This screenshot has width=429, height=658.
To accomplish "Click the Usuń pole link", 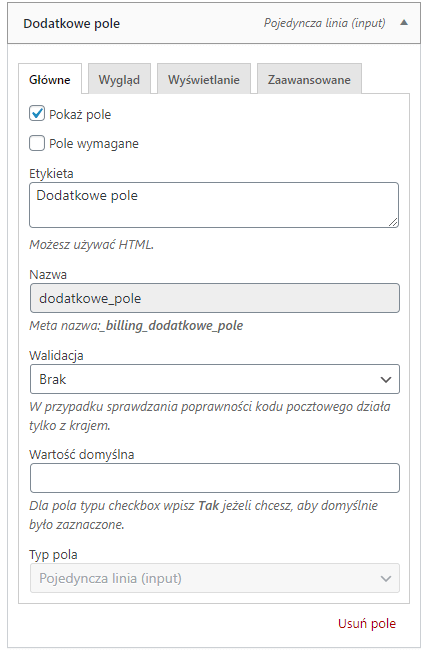I will click(367, 624).
